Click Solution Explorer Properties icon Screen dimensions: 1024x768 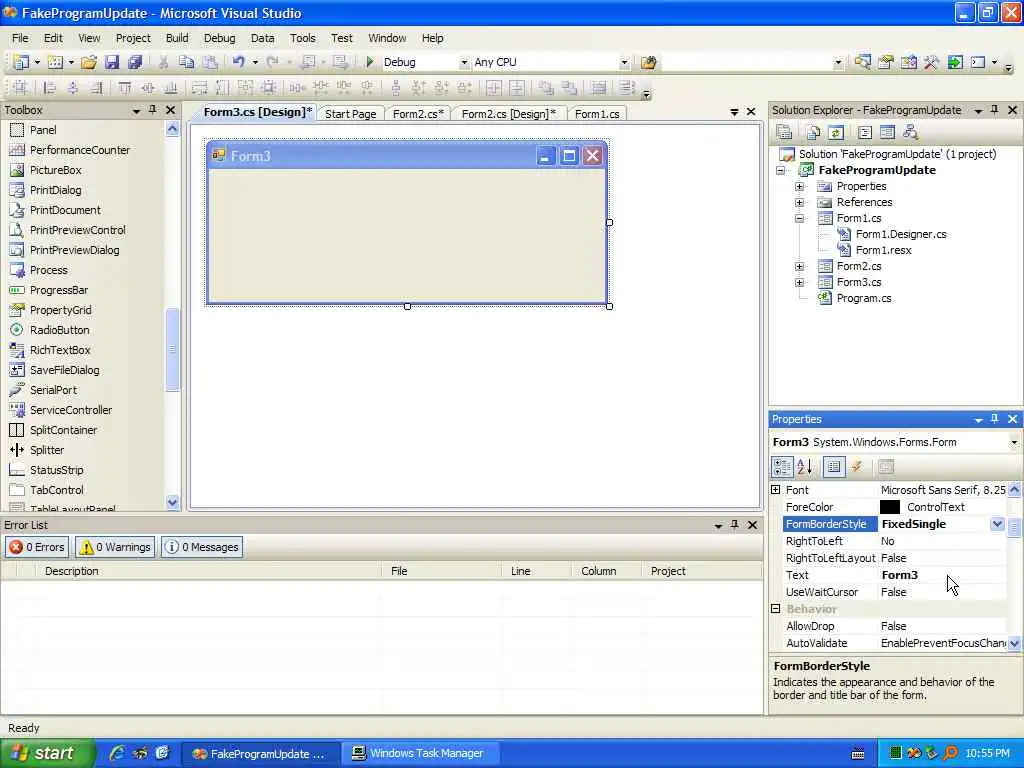pos(784,133)
